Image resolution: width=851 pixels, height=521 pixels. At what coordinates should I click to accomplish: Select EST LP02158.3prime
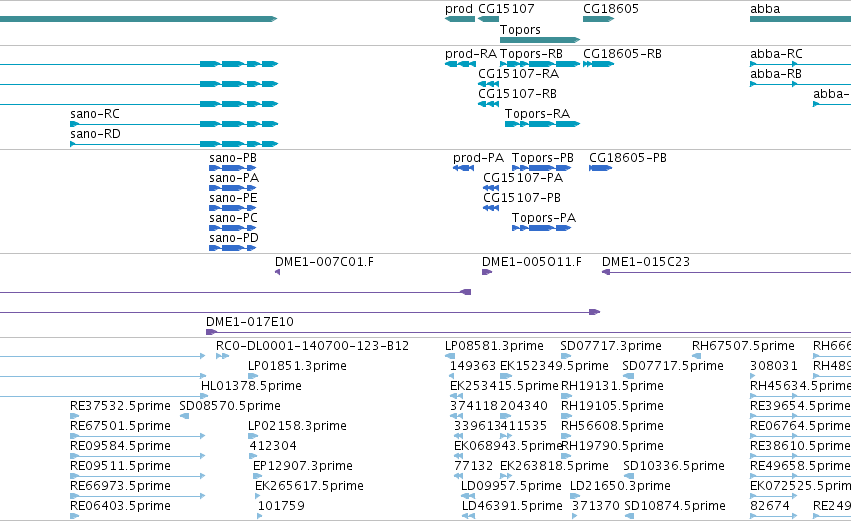(253, 437)
